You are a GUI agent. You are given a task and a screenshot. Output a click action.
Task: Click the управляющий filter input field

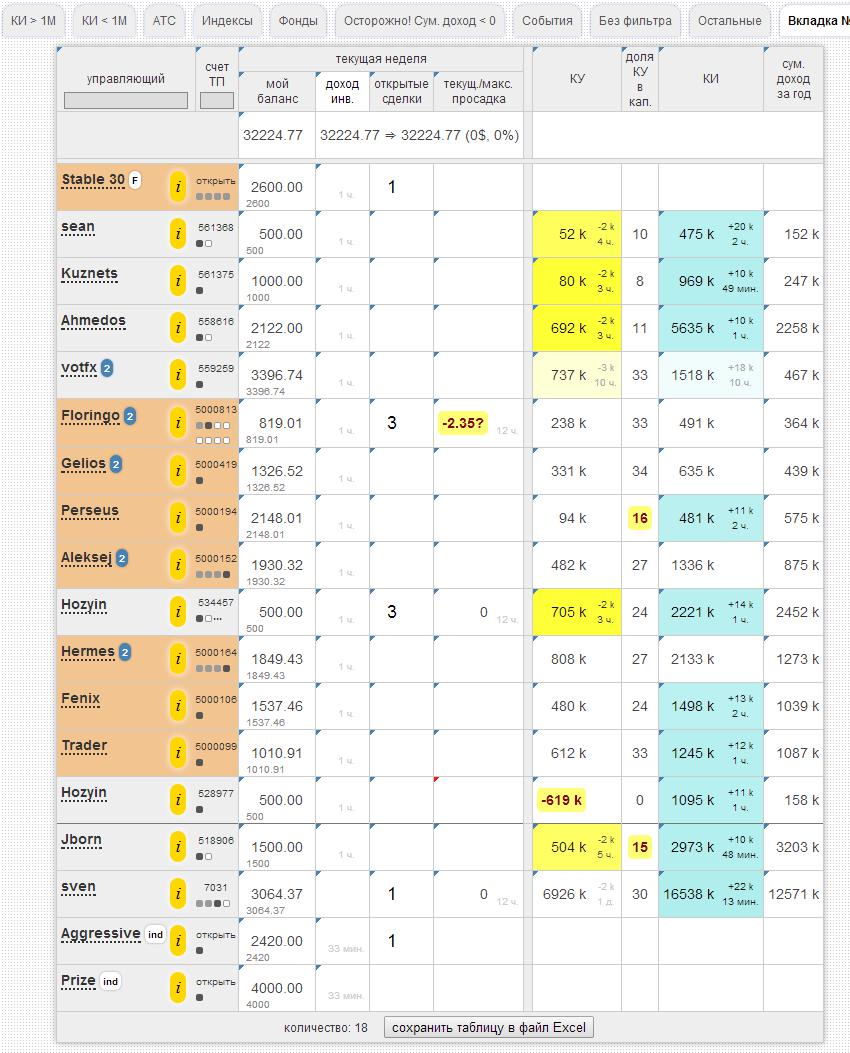click(126, 100)
